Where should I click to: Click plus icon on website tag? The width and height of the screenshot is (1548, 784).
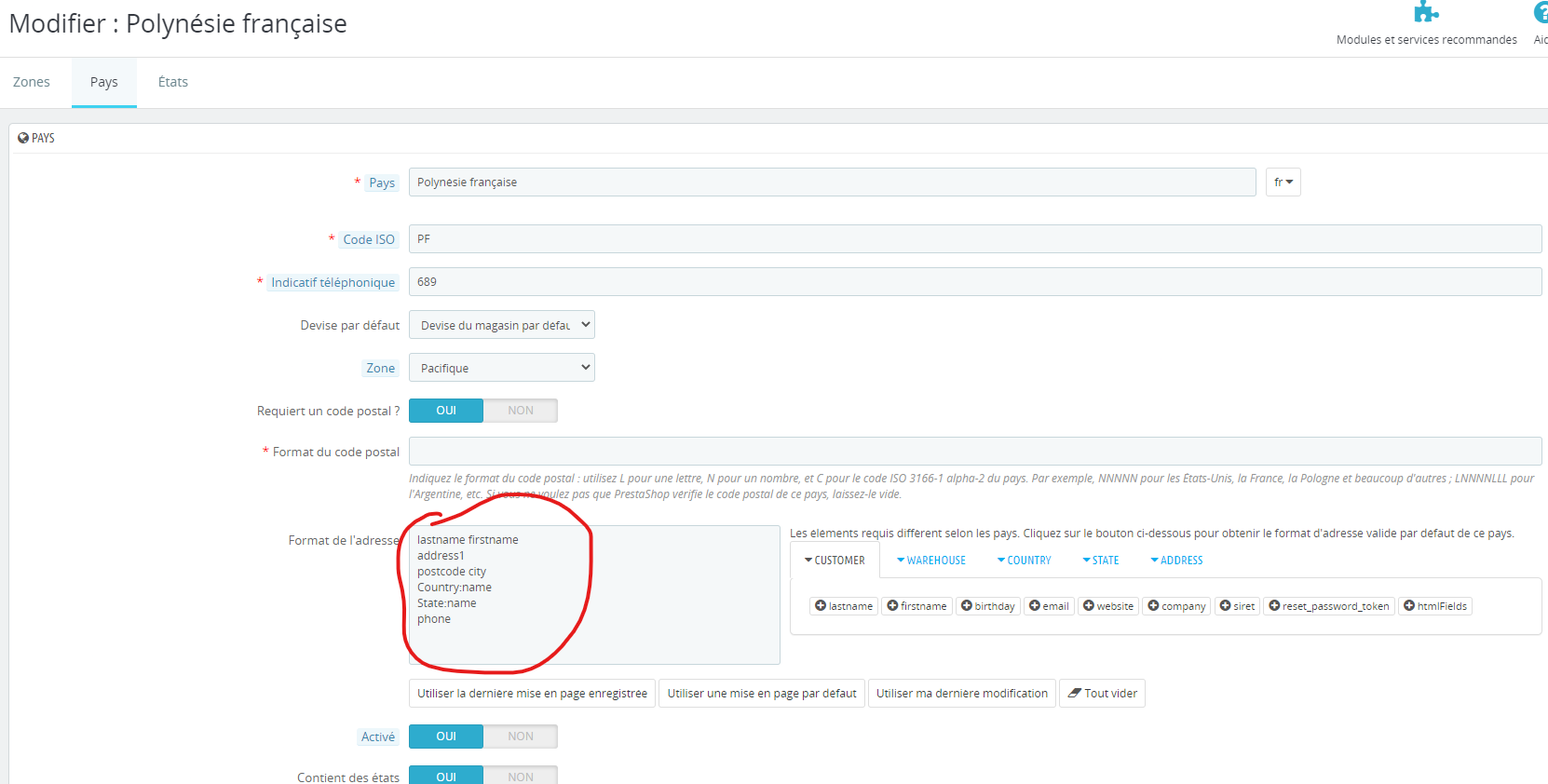pyautogui.click(x=1089, y=605)
